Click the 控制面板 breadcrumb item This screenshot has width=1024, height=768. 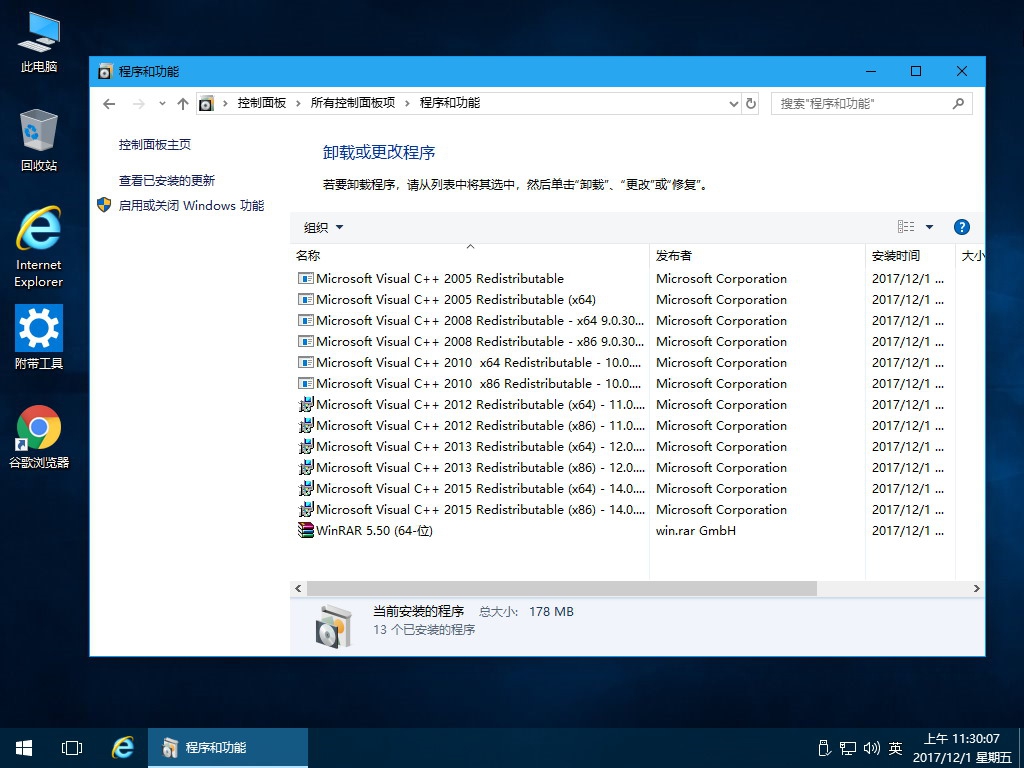point(262,103)
